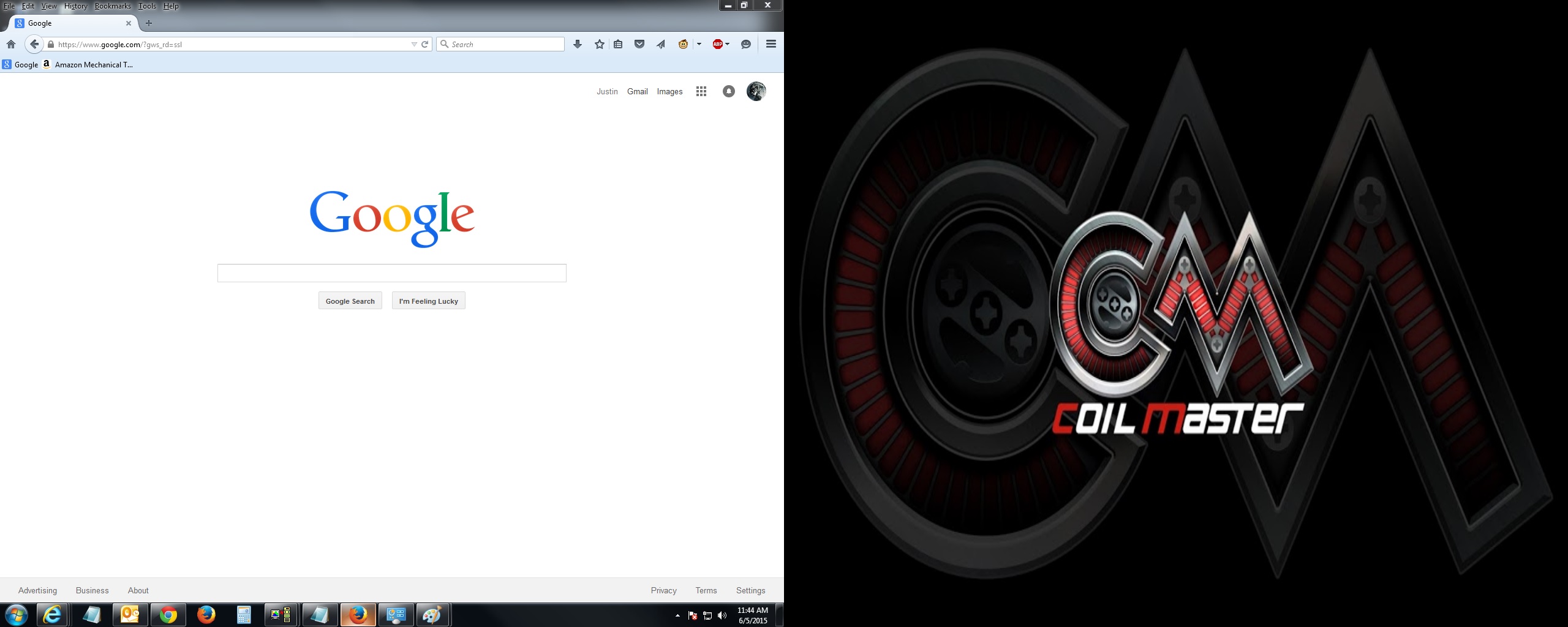Open the Tools menu

[147, 6]
